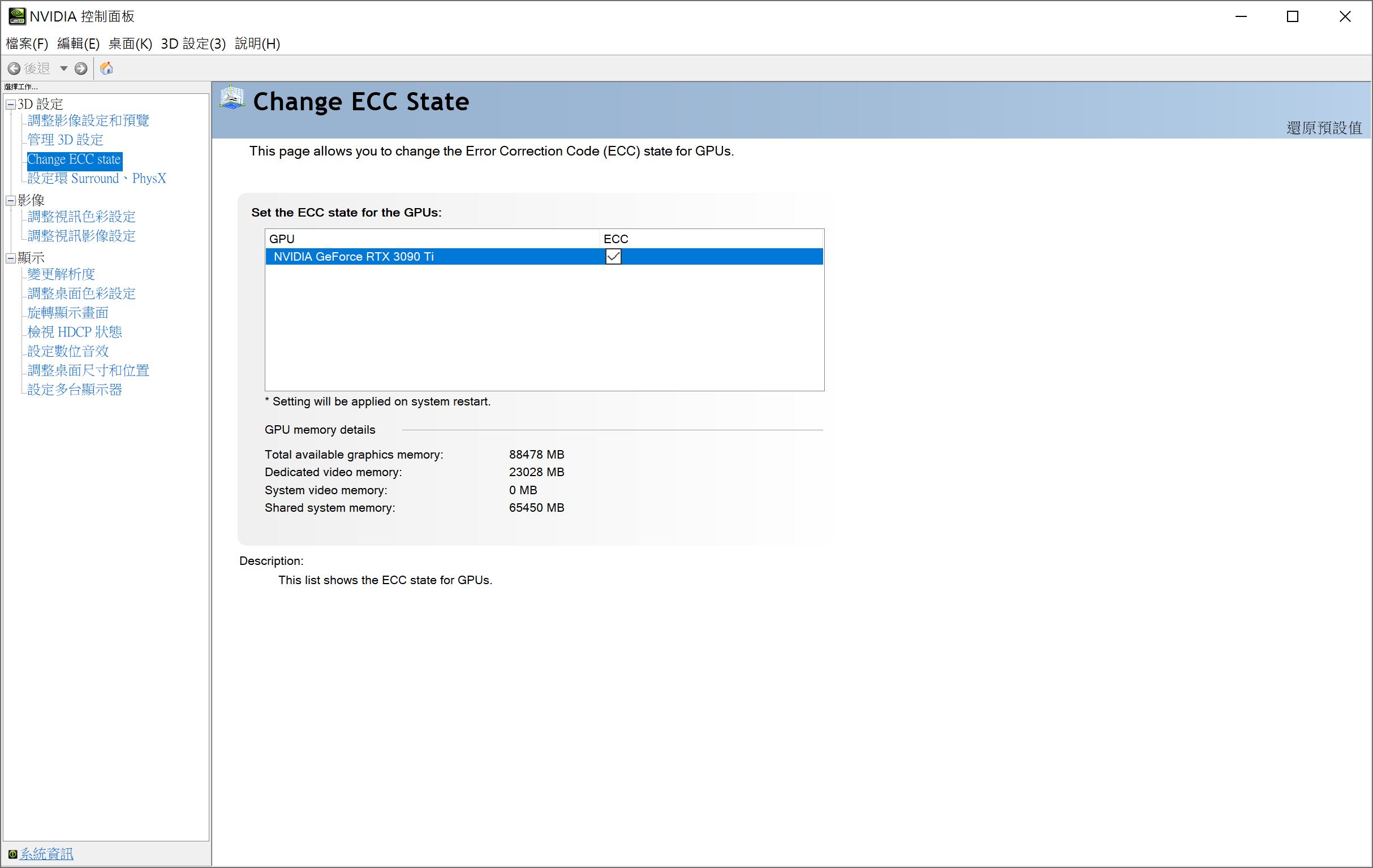Click 還原預設值 restore defaults link
The height and width of the screenshot is (868, 1373).
point(1324,128)
